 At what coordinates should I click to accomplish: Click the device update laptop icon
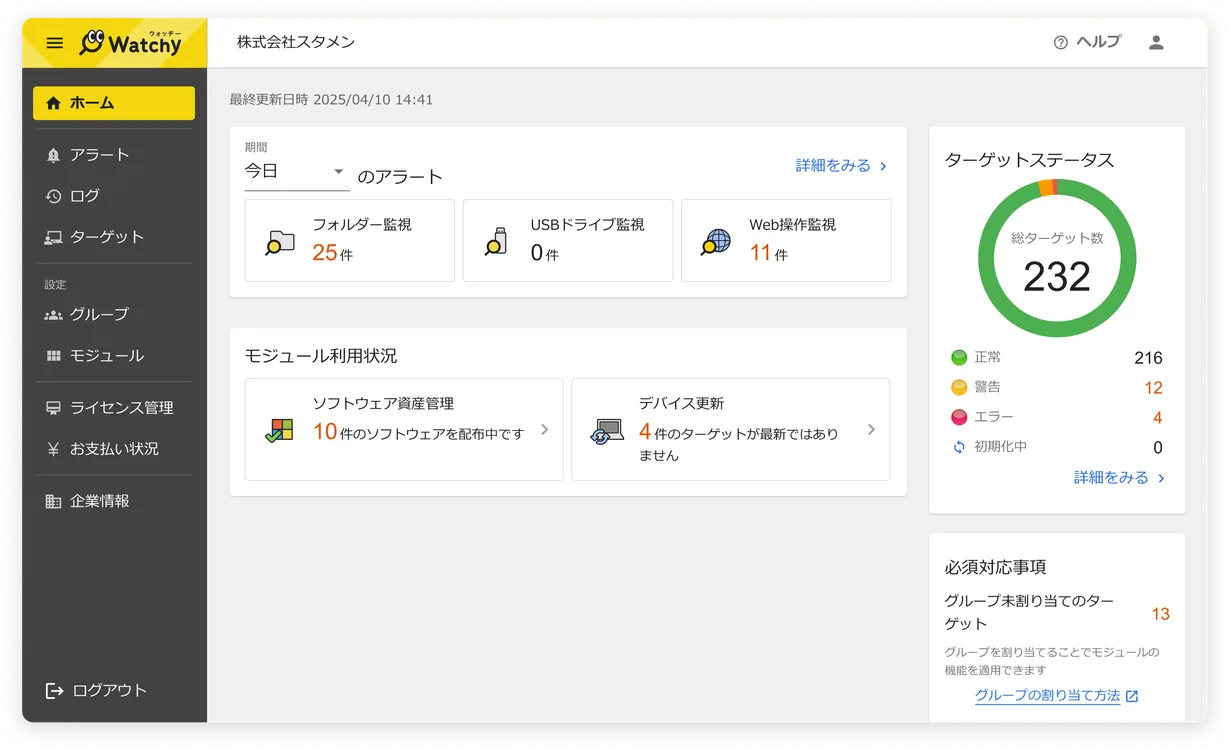(607, 431)
